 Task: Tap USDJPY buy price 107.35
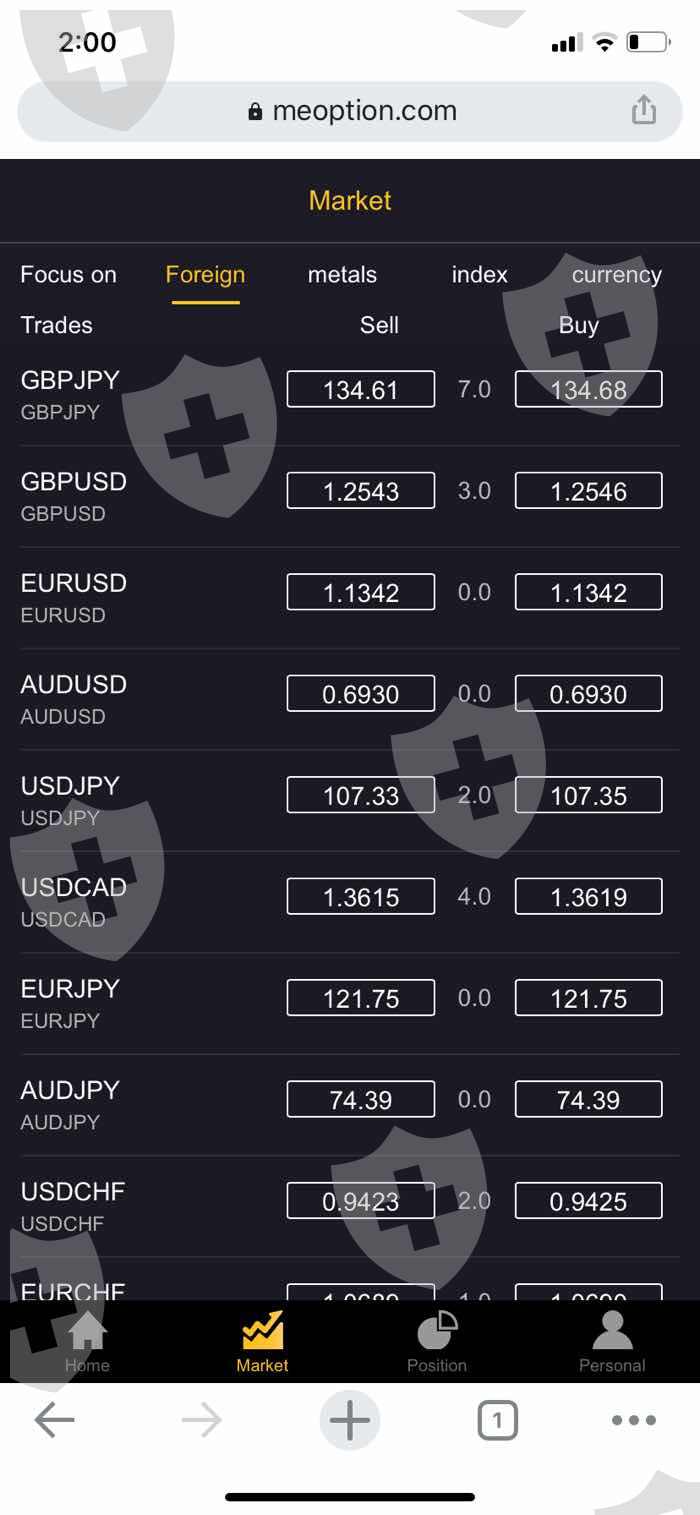(x=588, y=795)
